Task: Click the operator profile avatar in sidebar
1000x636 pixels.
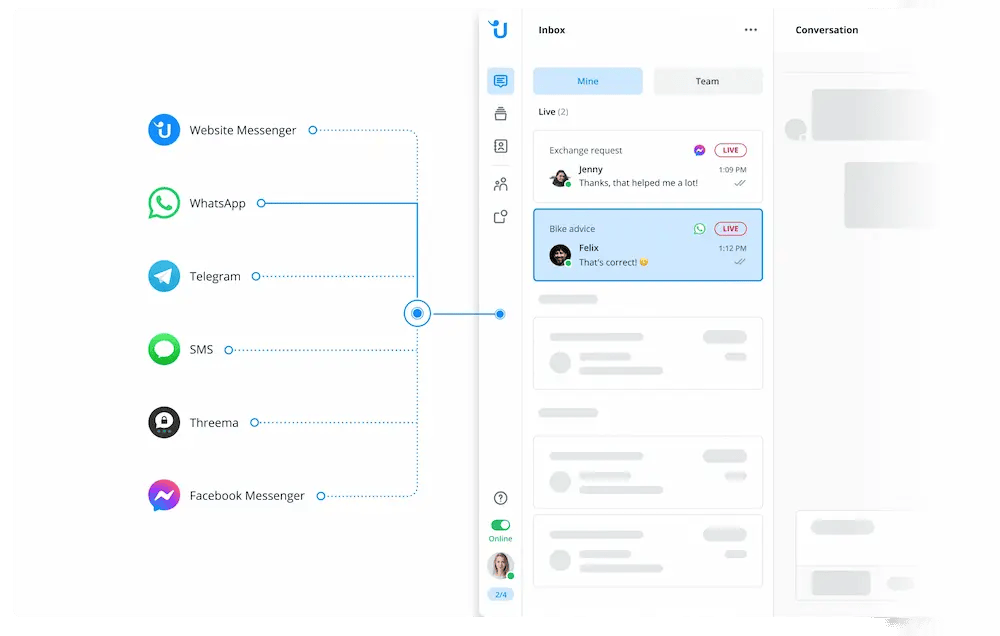Action: pyautogui.click(x=501, y=565)
